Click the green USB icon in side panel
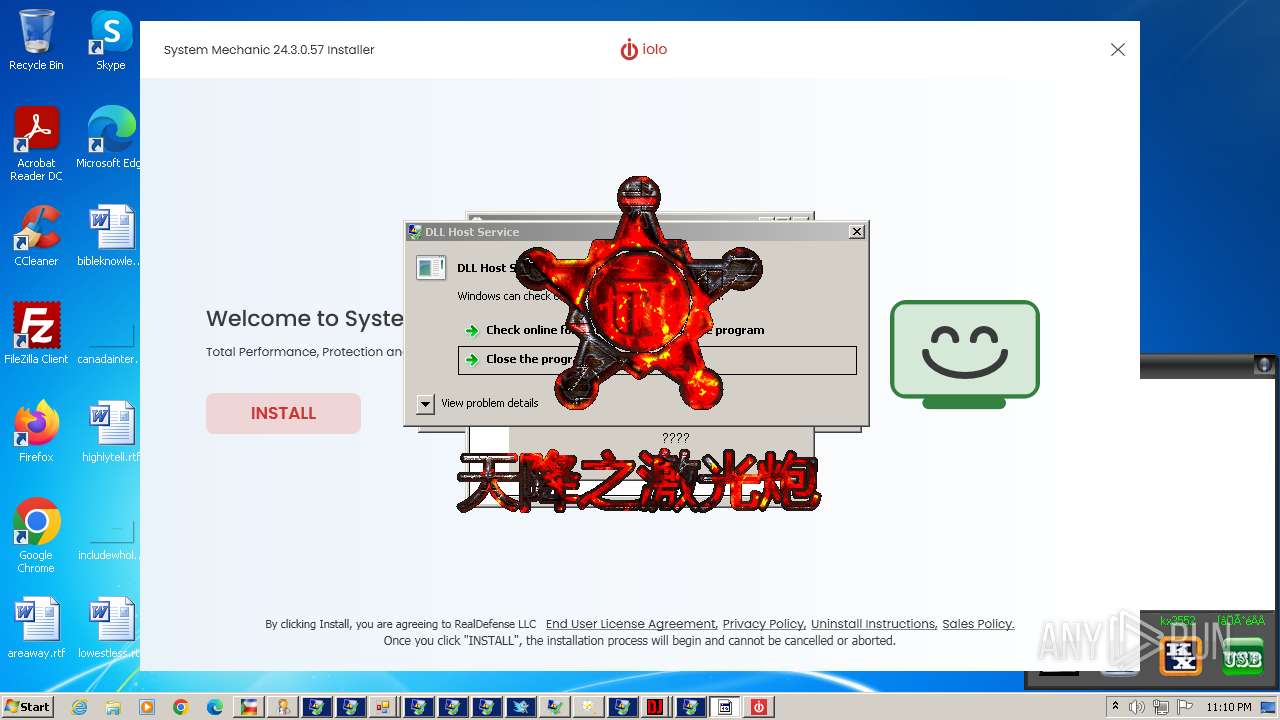 (1241, 656)
